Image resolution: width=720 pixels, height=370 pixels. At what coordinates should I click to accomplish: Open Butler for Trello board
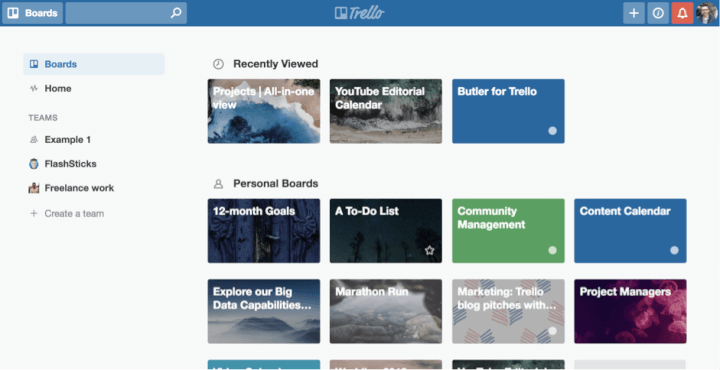508,111
